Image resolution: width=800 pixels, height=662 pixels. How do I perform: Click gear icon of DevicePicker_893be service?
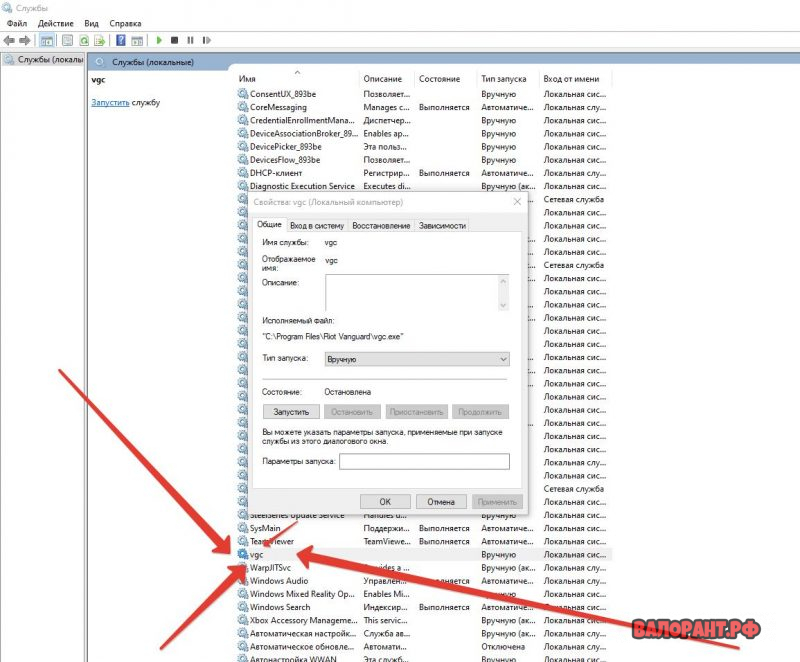coord(243,147)
